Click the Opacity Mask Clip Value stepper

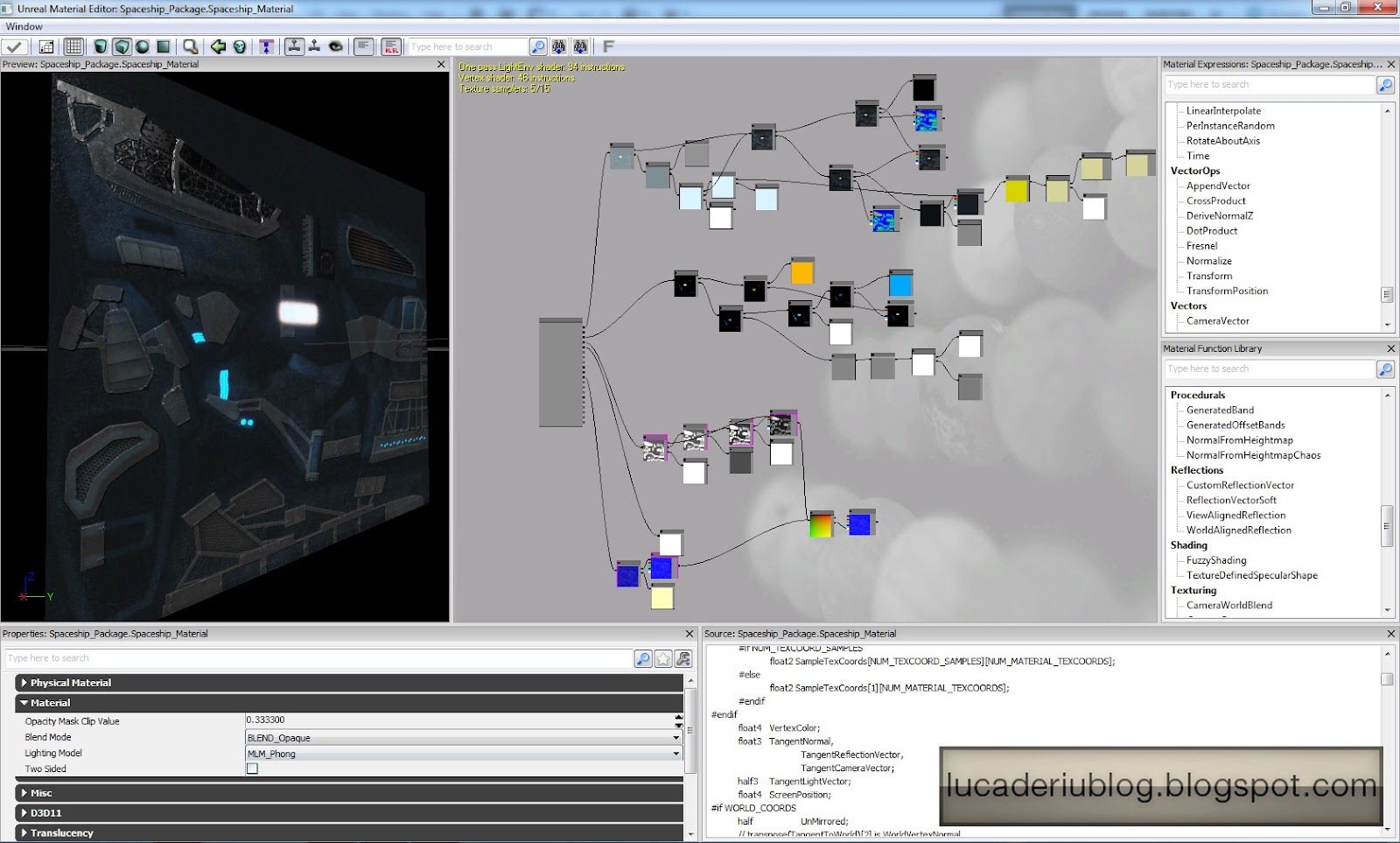678,720
